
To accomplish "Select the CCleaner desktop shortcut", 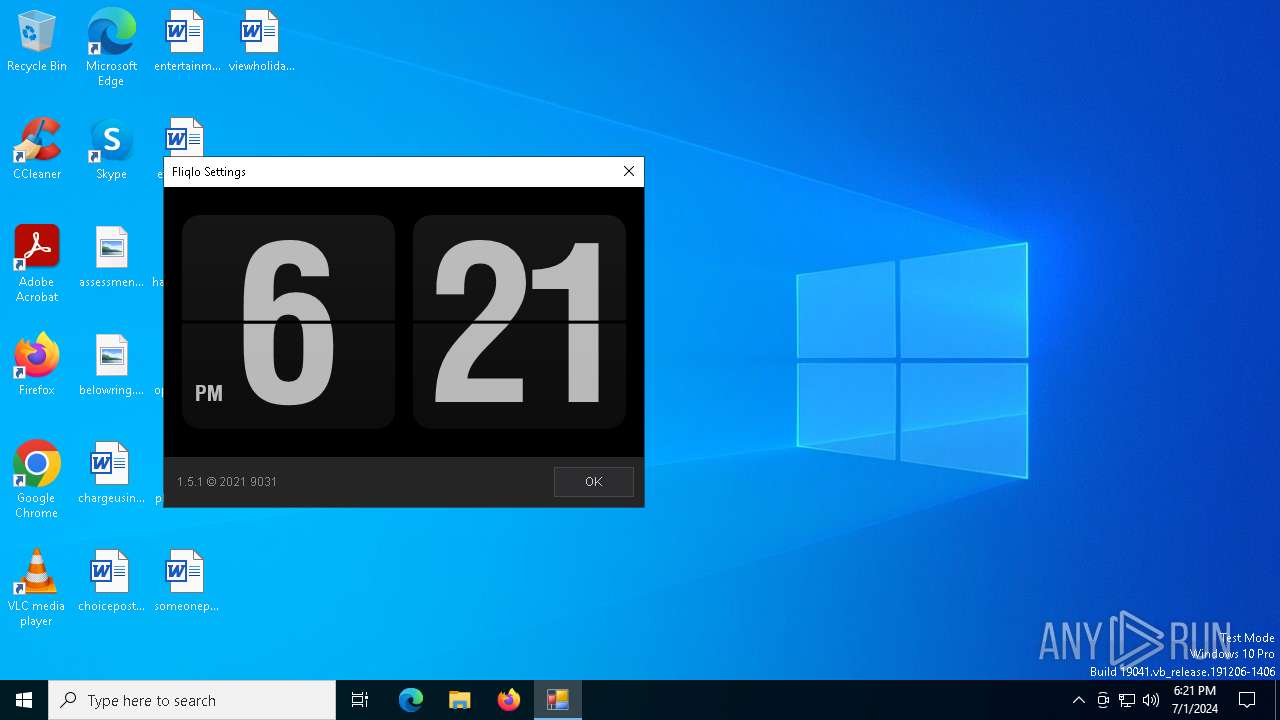I will 37,150.
